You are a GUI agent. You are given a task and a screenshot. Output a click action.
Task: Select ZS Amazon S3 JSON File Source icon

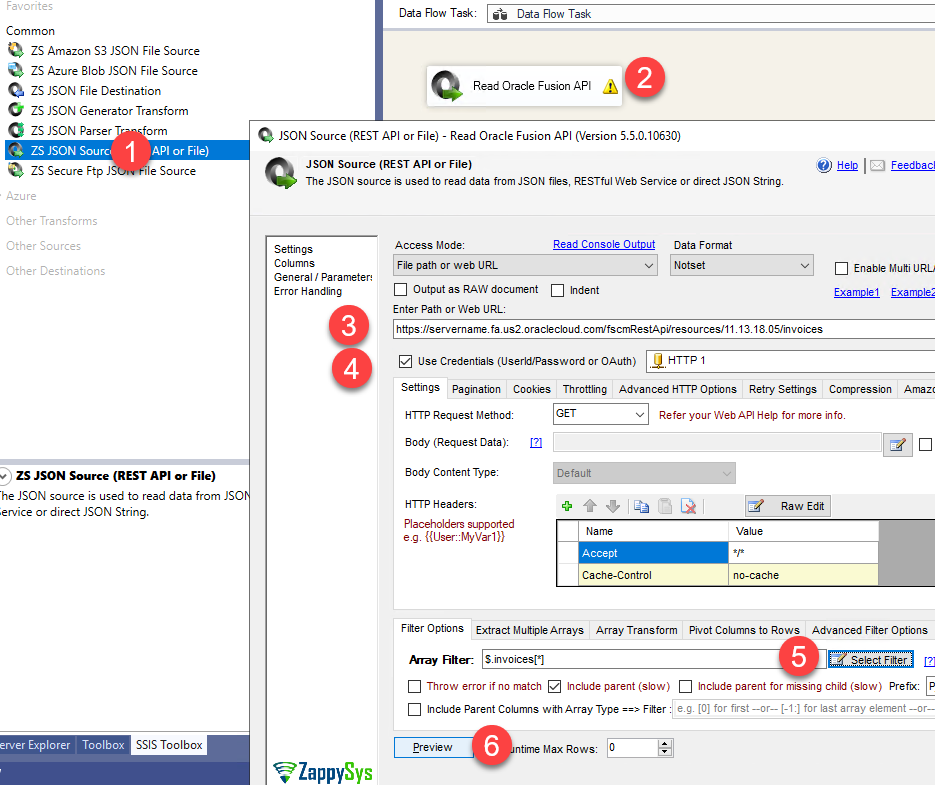pyautogui.click(x=16, y=50)
